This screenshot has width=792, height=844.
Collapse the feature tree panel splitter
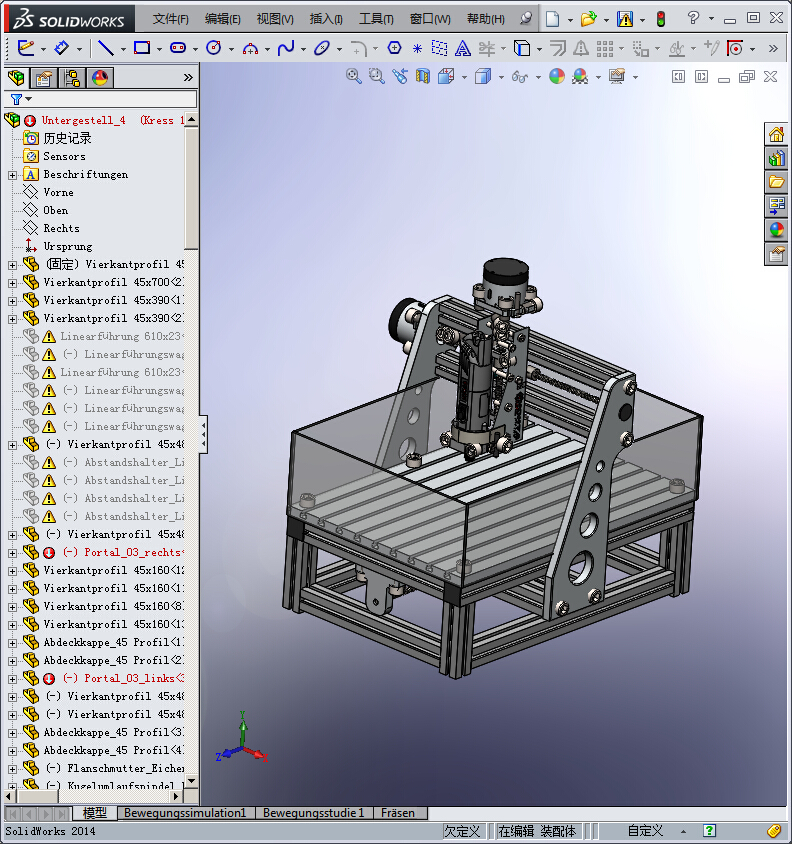coord(203,434)
